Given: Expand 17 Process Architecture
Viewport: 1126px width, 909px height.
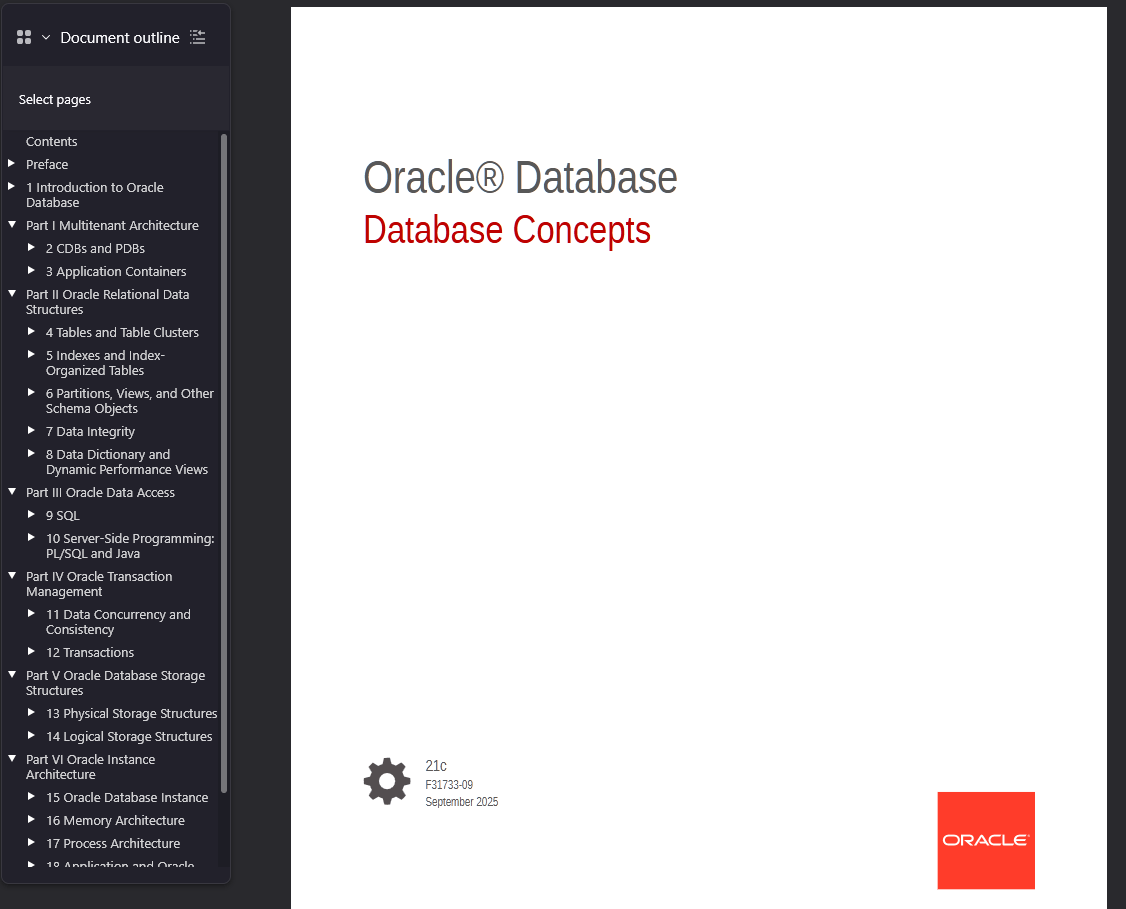Looking at the screenshot, I should [32, 843].
